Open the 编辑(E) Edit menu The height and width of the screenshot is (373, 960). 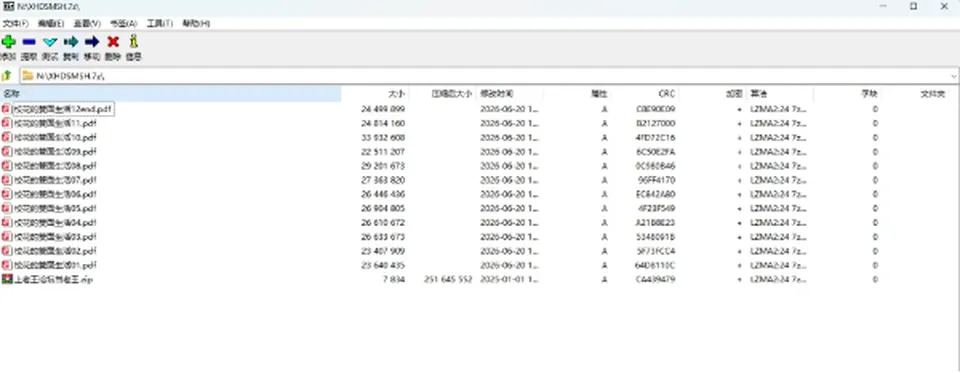coord(51,23)
